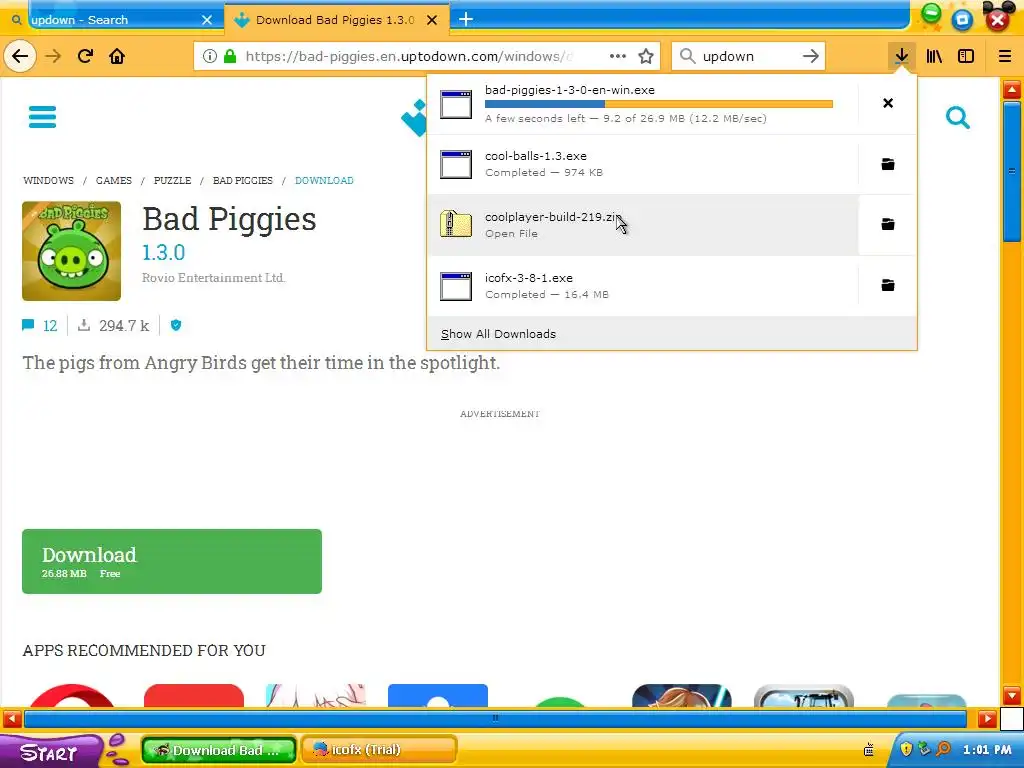Click the bad-piggies download progress bar
Screen dimensions: 1024x768
coord(658,104)
